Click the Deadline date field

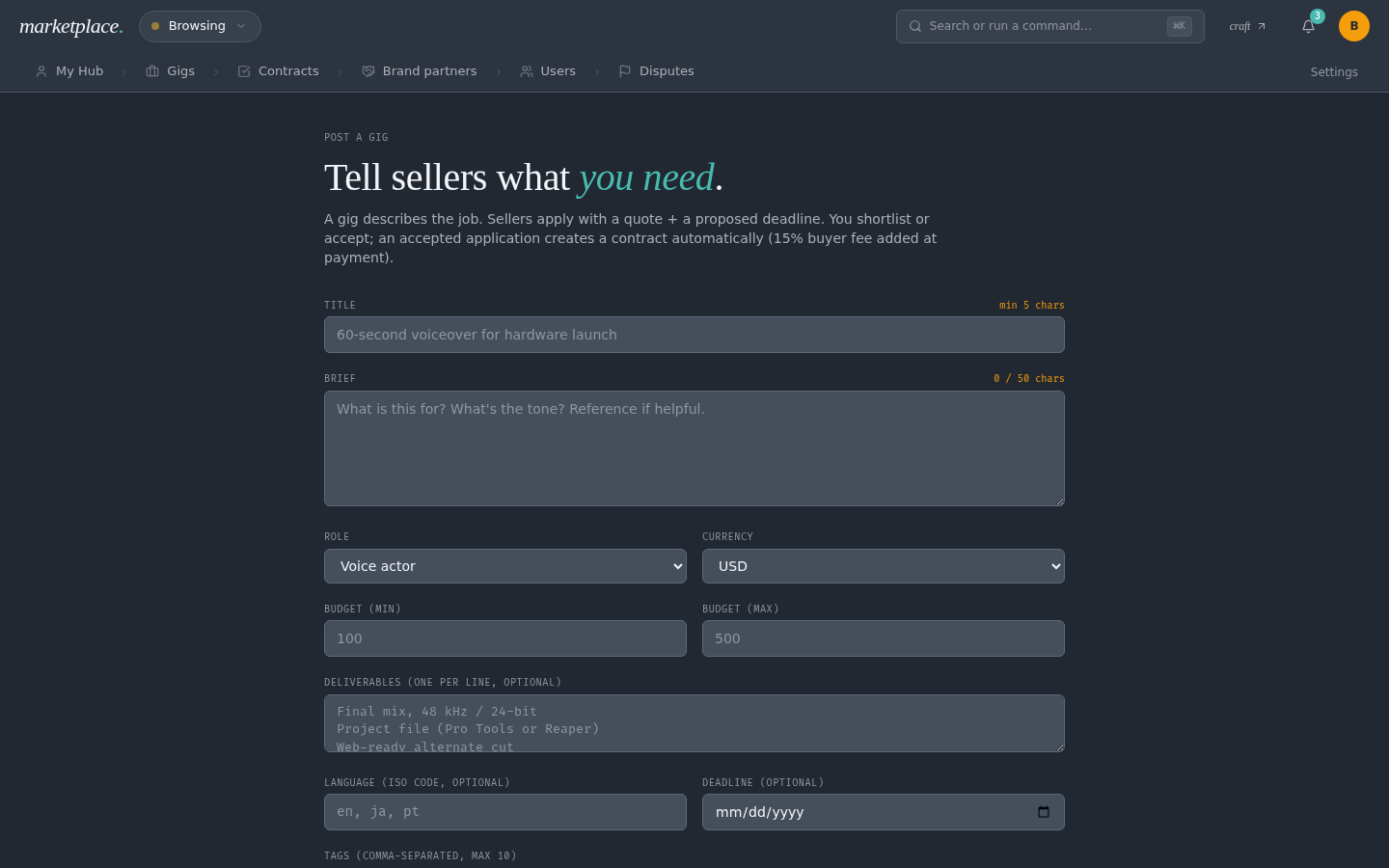[x=884, y=812]
